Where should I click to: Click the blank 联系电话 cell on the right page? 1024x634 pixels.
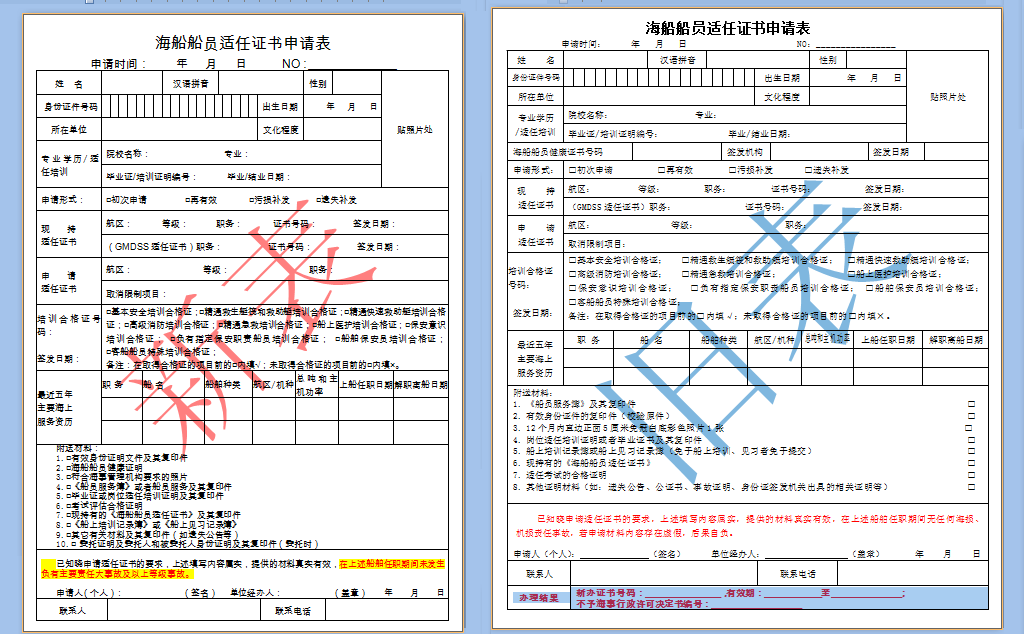coord(912,574)
